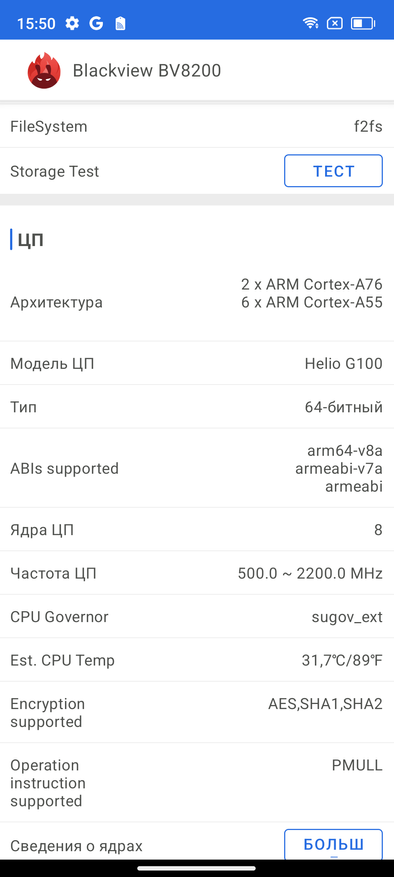394x877 pixels.
Task: Tap the SD card status icon
Action: click(x=120, y=23)
